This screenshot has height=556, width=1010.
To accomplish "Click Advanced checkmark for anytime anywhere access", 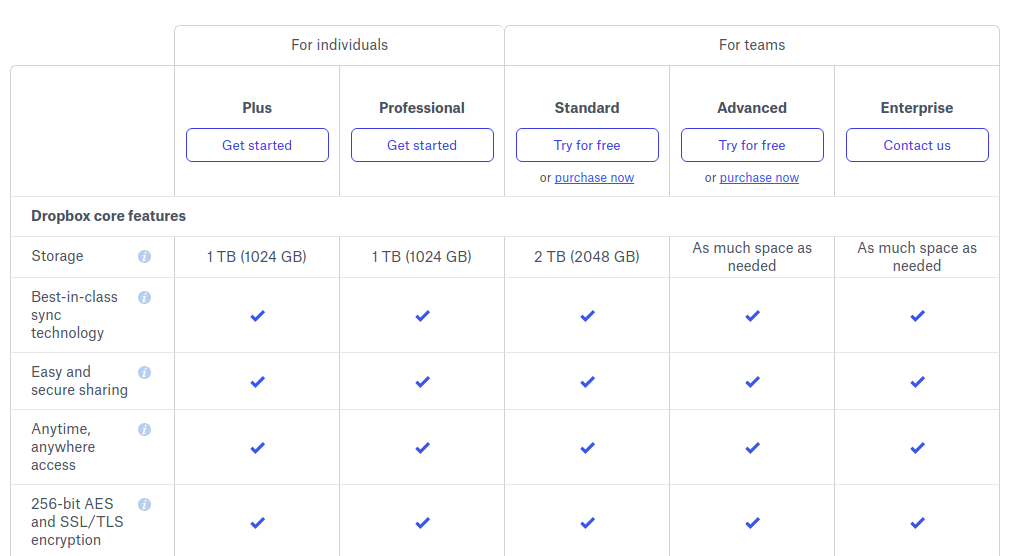I will coord(752,448).
